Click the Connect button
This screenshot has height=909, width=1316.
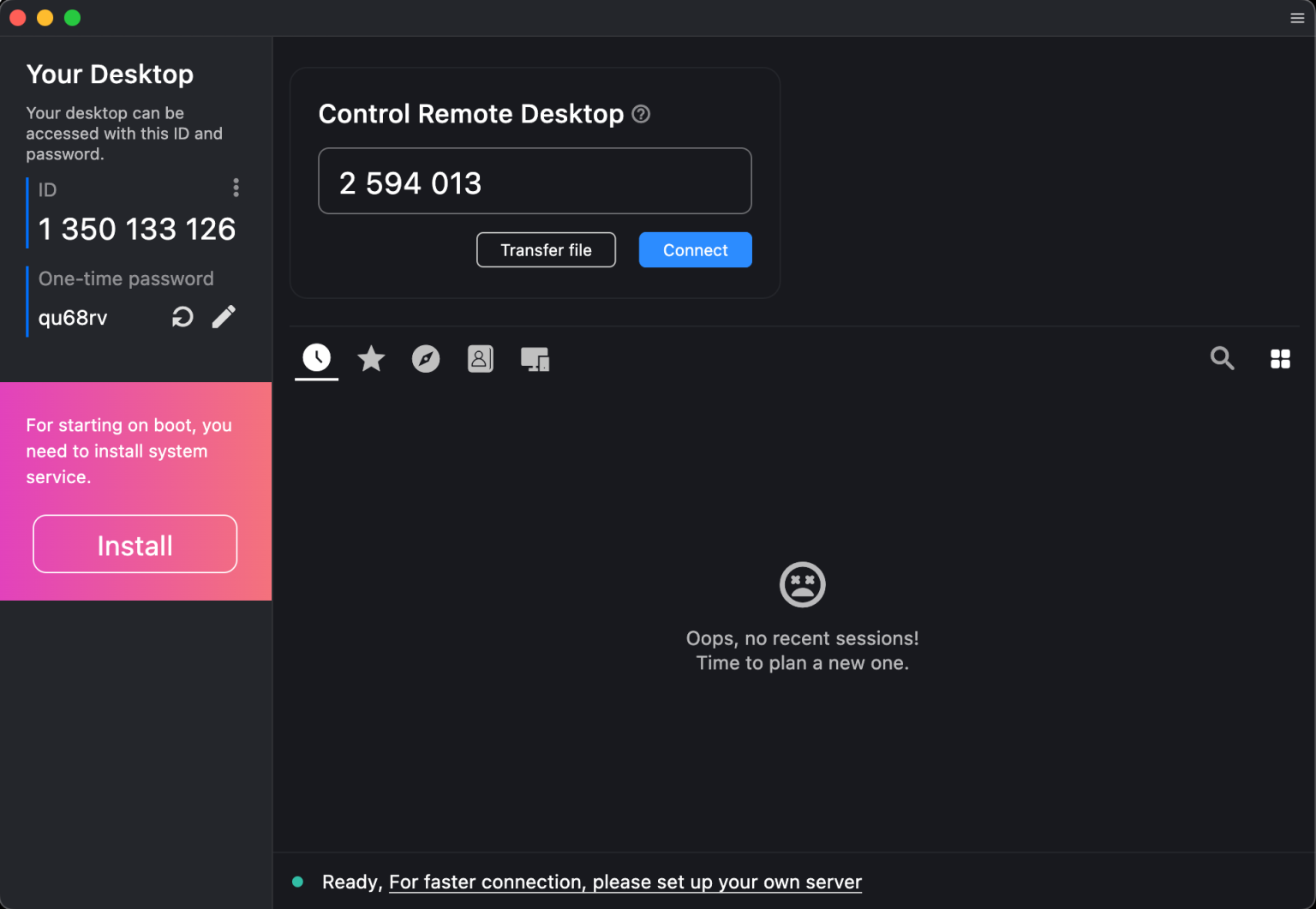pyautogui.click(x=695, y=249)
